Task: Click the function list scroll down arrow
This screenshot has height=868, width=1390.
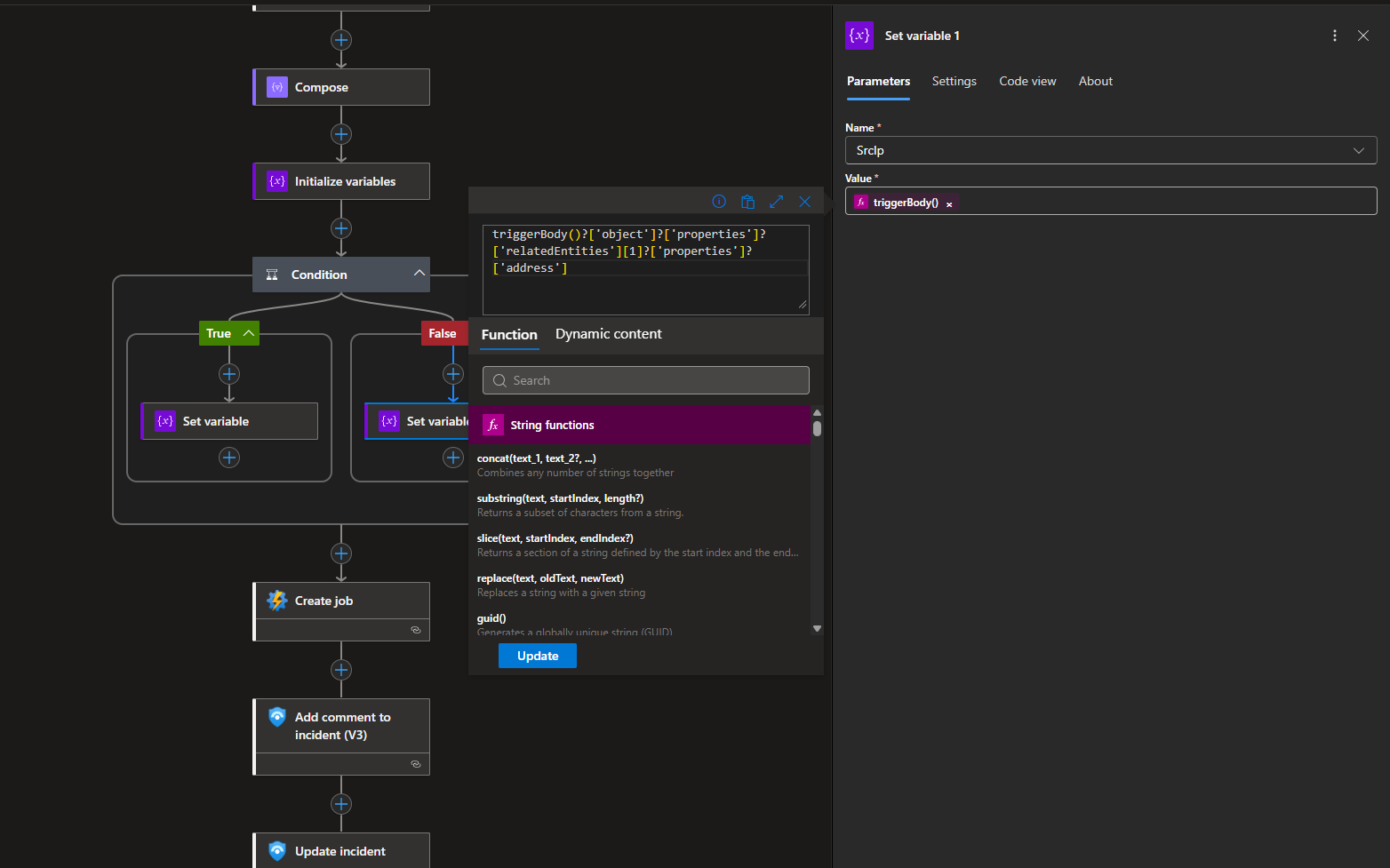Action: point(817,628)
